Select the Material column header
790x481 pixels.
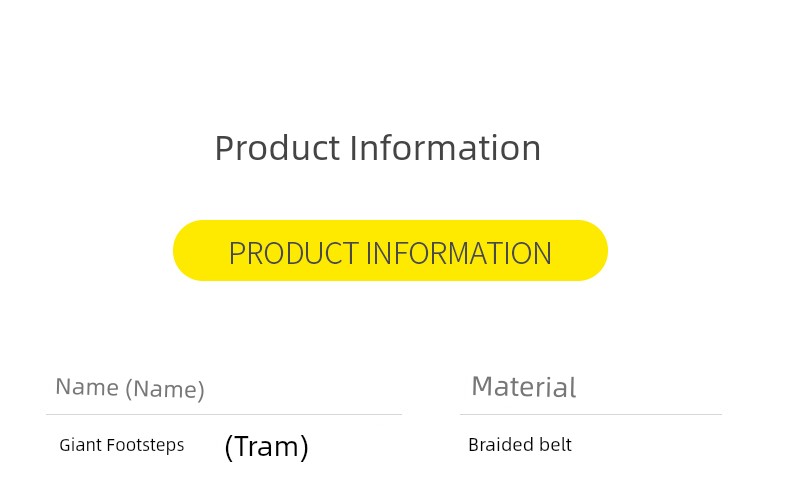523,387
